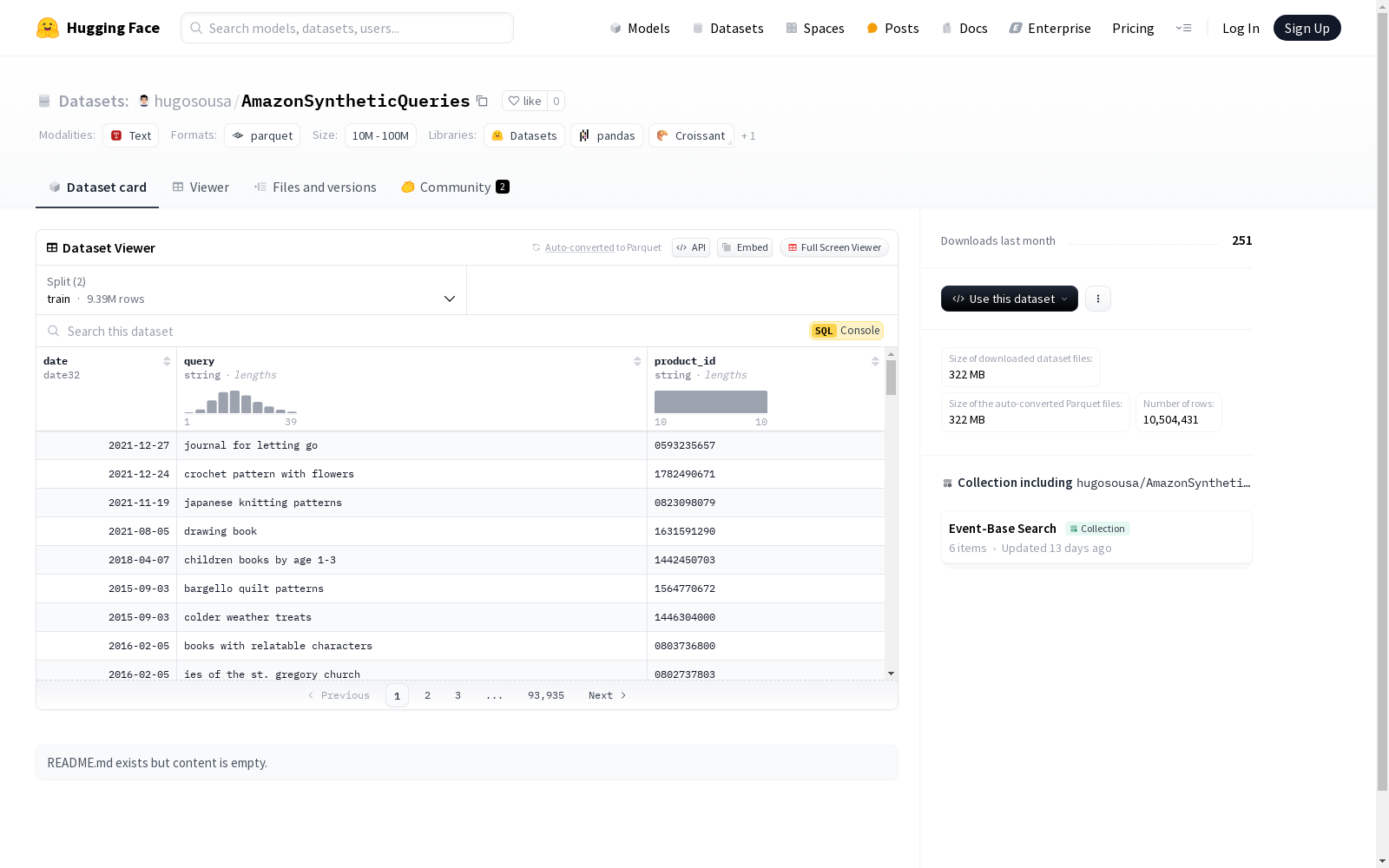Focus the search models, datasets, users field
This screenshot has width=1389, height=868.
point(347,28)
